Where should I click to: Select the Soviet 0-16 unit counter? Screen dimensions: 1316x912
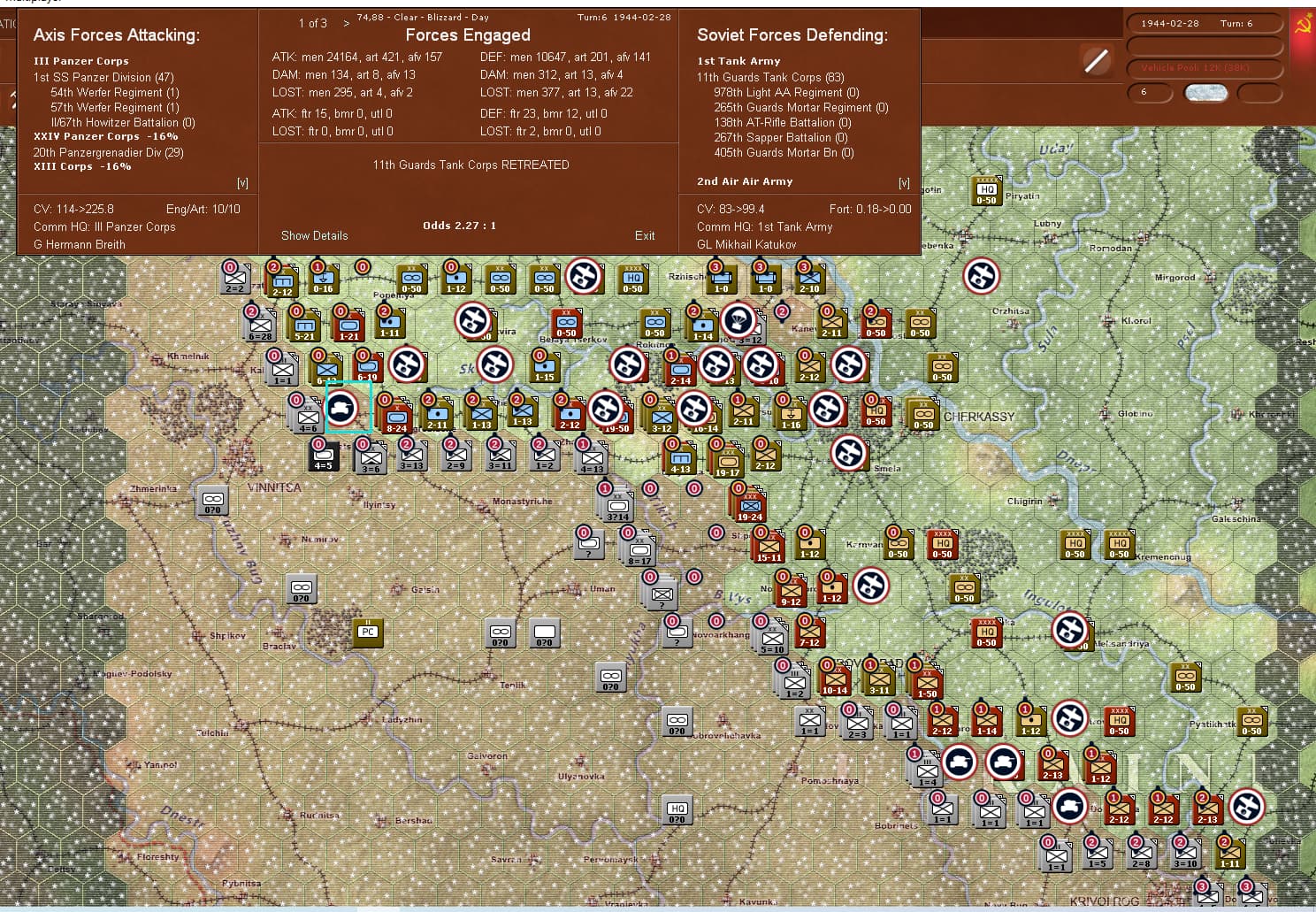[324, 279]
